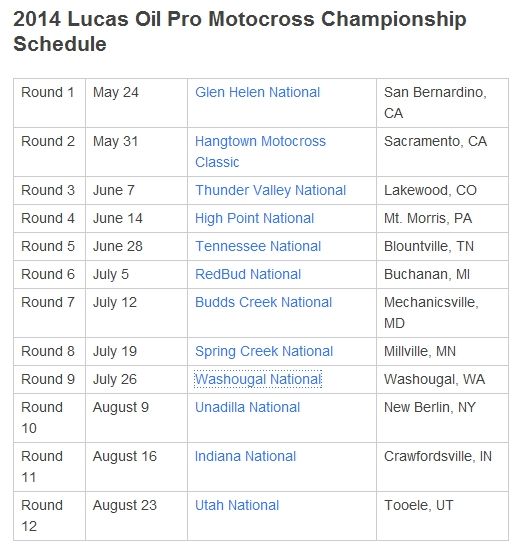Follow the Thunder Valley National link
521x555 pixels.
coord(270,190)
